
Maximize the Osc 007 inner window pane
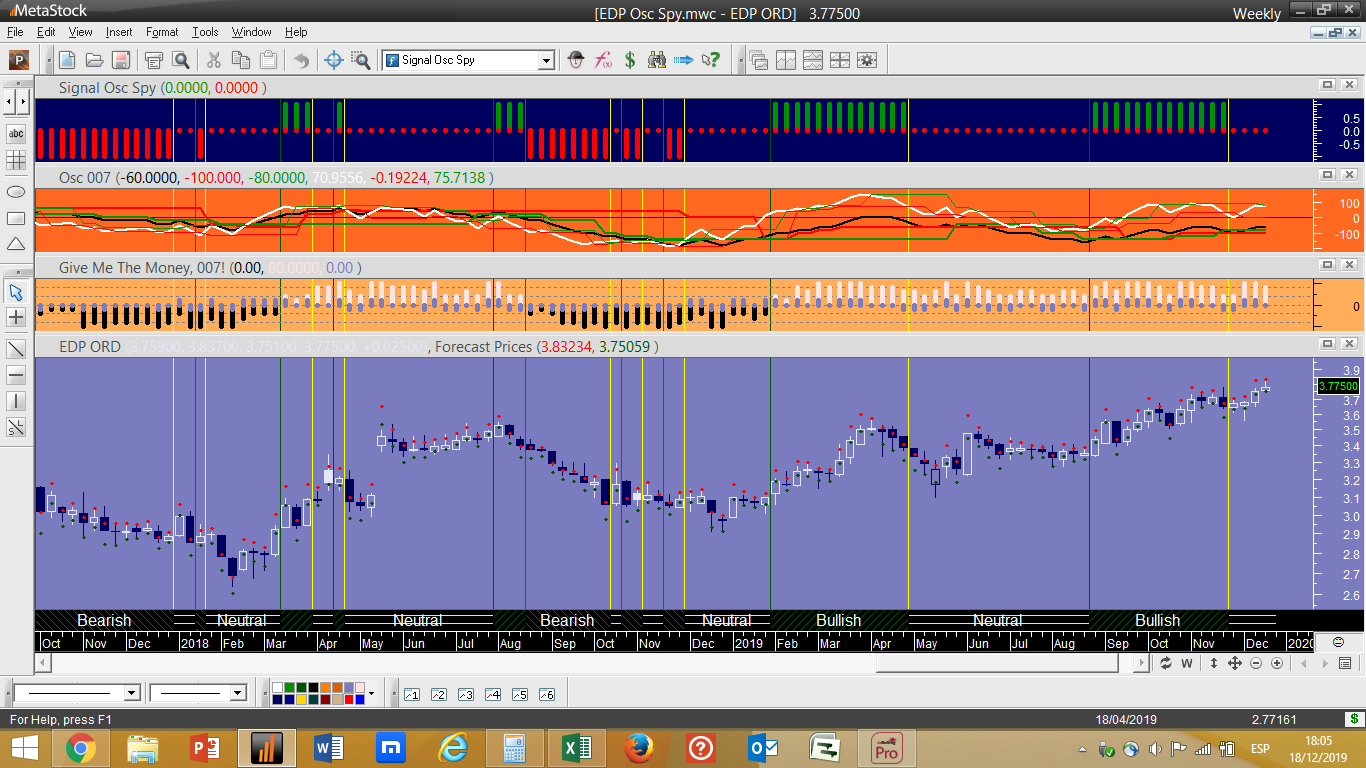pos(1327,176)
